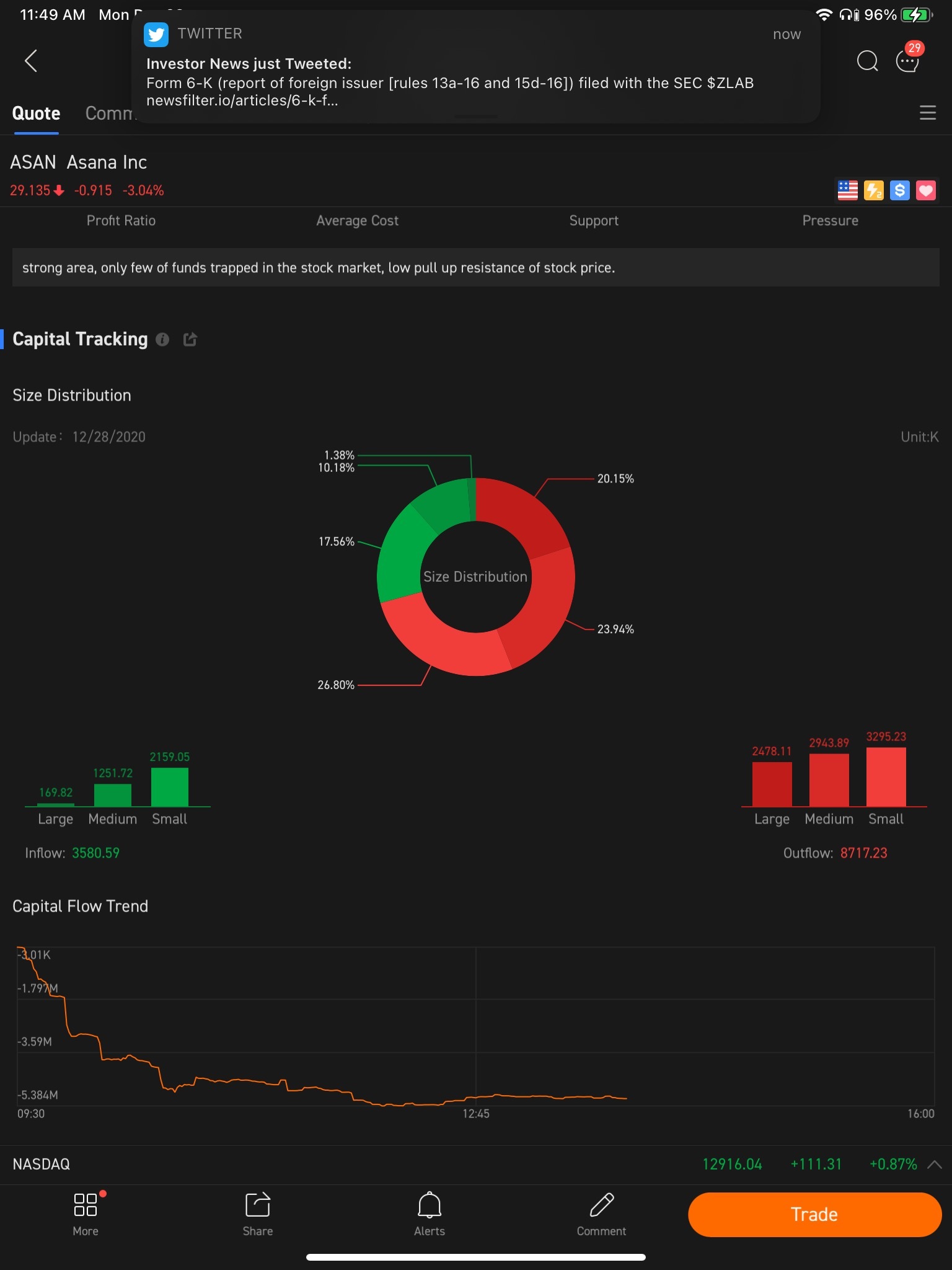Image resolution: width=952 pixels, height=1270 pixels.
Task: Tap the -5.384M axis label
Action: [x=38, y=1095]
